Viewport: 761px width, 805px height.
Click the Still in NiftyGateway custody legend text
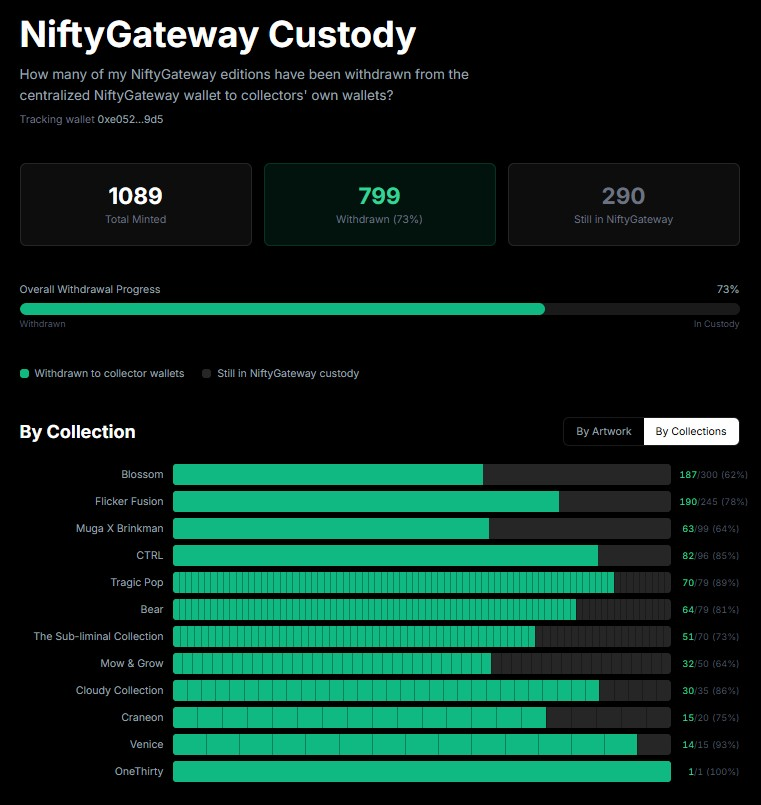[288, 373]
